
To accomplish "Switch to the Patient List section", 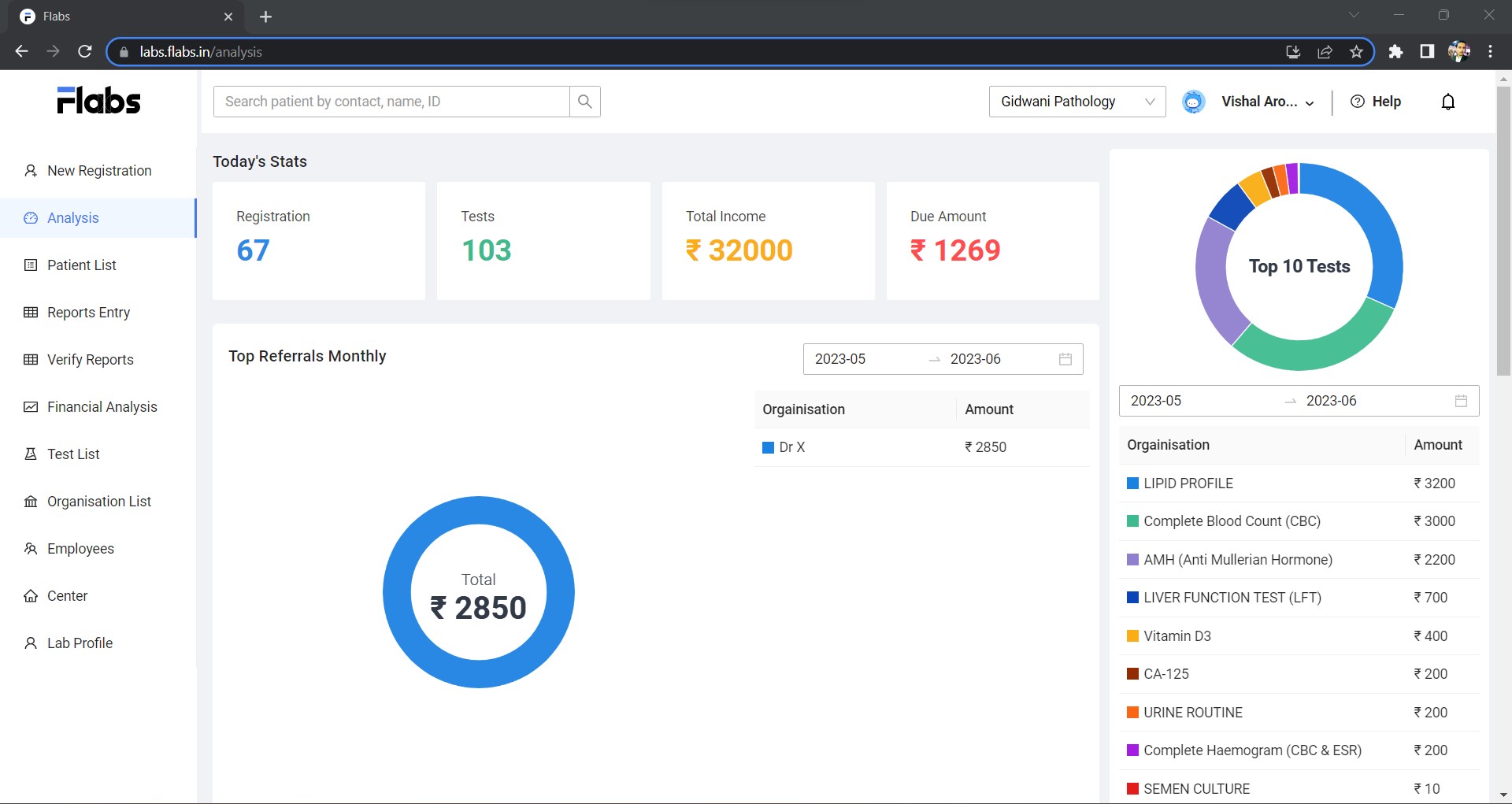I will pyautogui.click(x=81, y=265).
